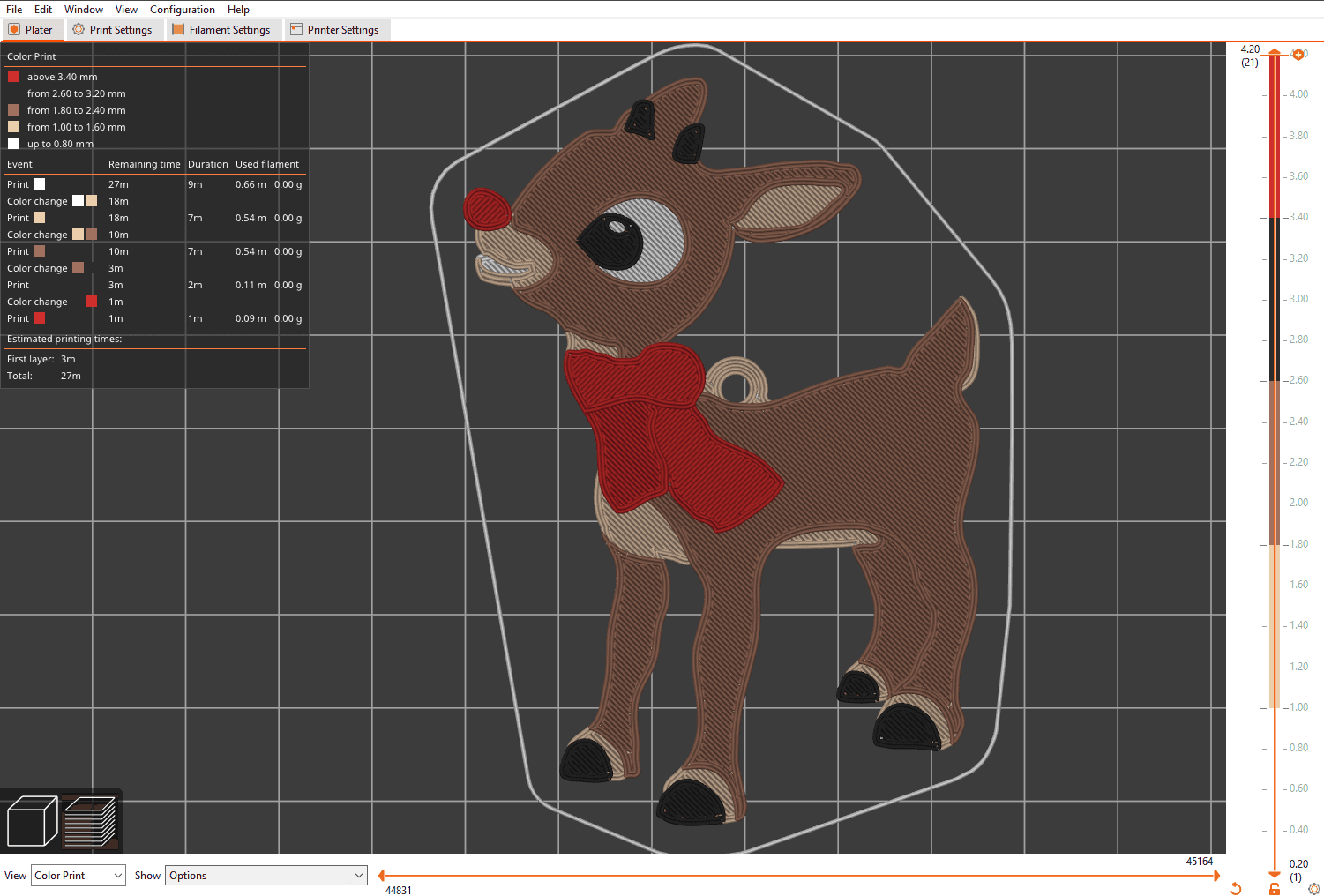Open the Color Print view dropdown
The width and height of the screenshot is (1324, 896).
[x=79, y=876]
